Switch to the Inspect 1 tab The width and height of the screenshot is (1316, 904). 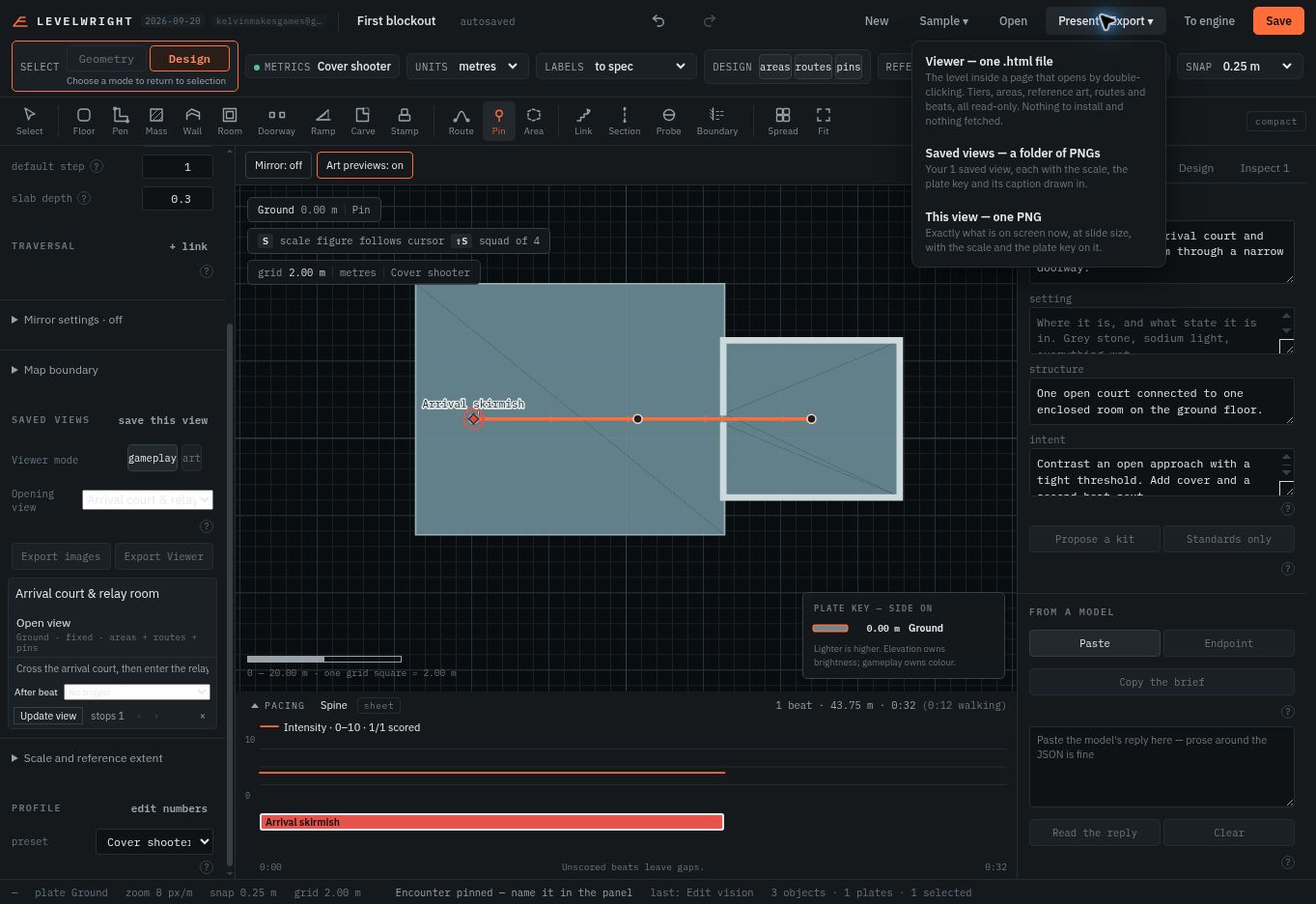1264,168
